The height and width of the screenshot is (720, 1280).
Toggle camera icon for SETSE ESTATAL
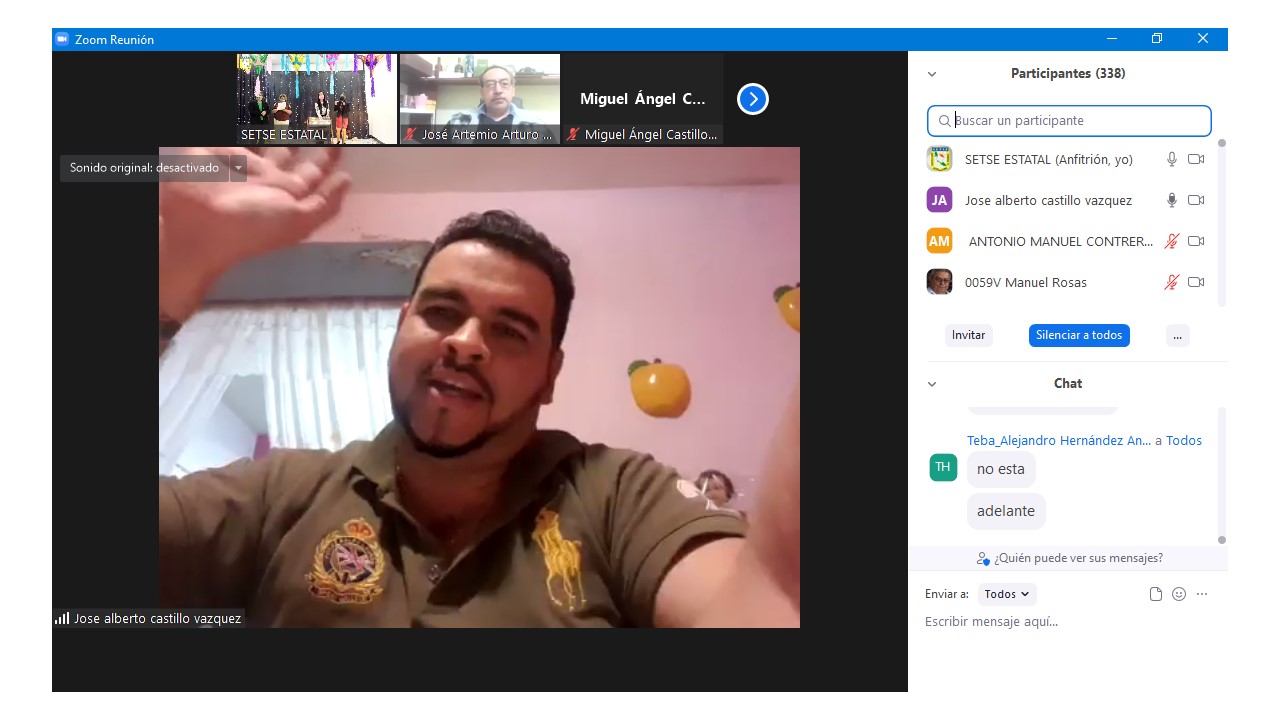click(x=1196, y=159)
